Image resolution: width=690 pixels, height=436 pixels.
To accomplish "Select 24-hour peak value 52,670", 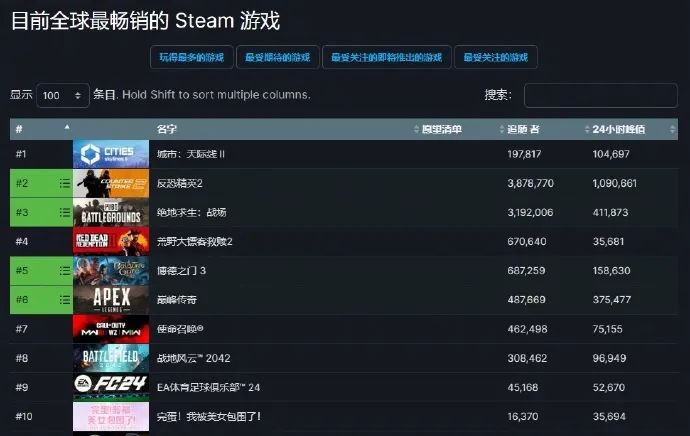I will (x=609, y=388).
